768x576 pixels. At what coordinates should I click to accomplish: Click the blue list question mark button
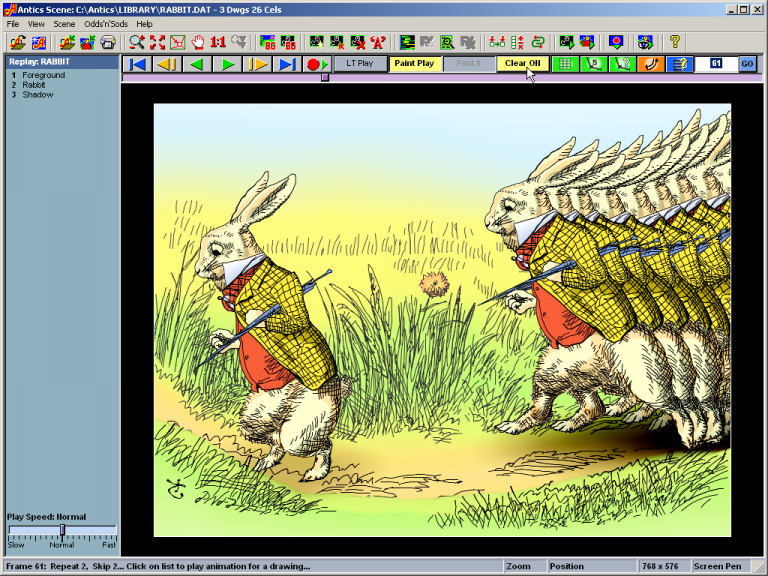679,64
